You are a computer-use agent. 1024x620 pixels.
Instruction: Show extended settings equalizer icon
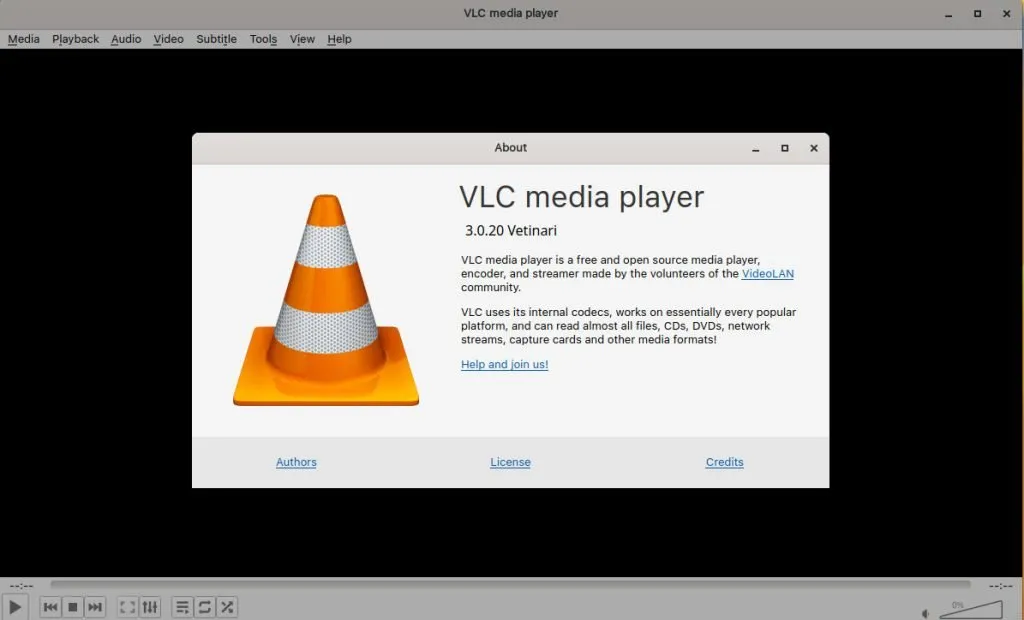pos(150,607)
